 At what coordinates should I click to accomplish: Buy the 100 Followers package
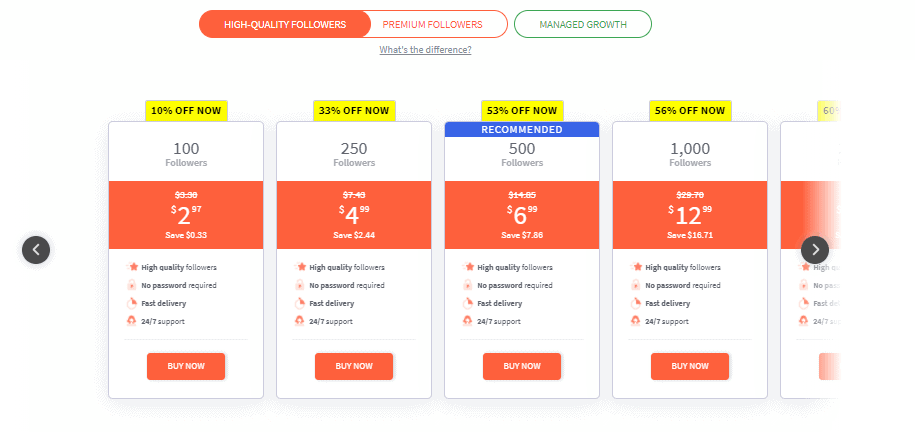click(x=186, y=366)
